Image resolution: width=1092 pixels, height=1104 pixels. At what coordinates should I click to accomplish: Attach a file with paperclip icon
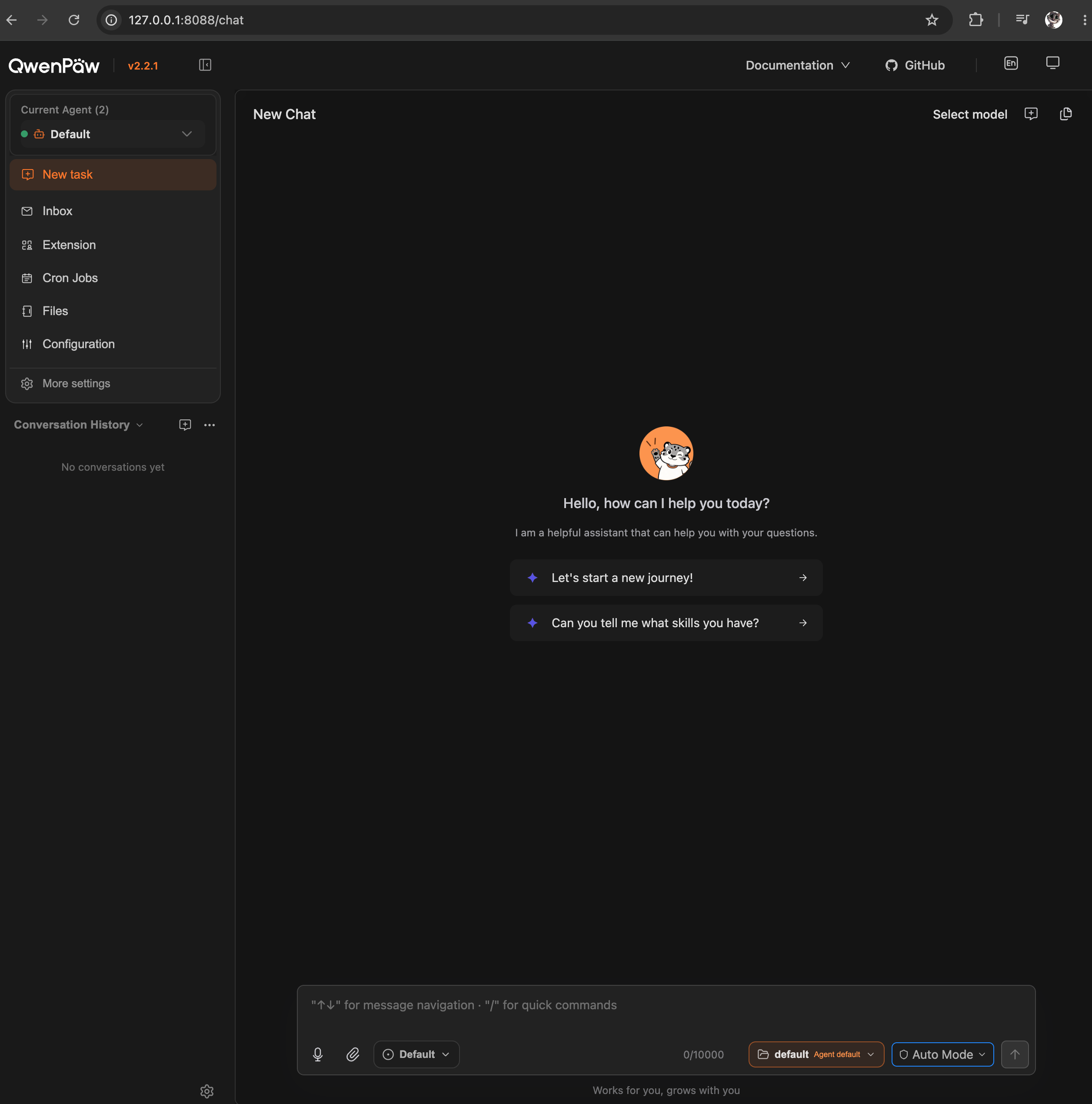(x=353, y=1054)
